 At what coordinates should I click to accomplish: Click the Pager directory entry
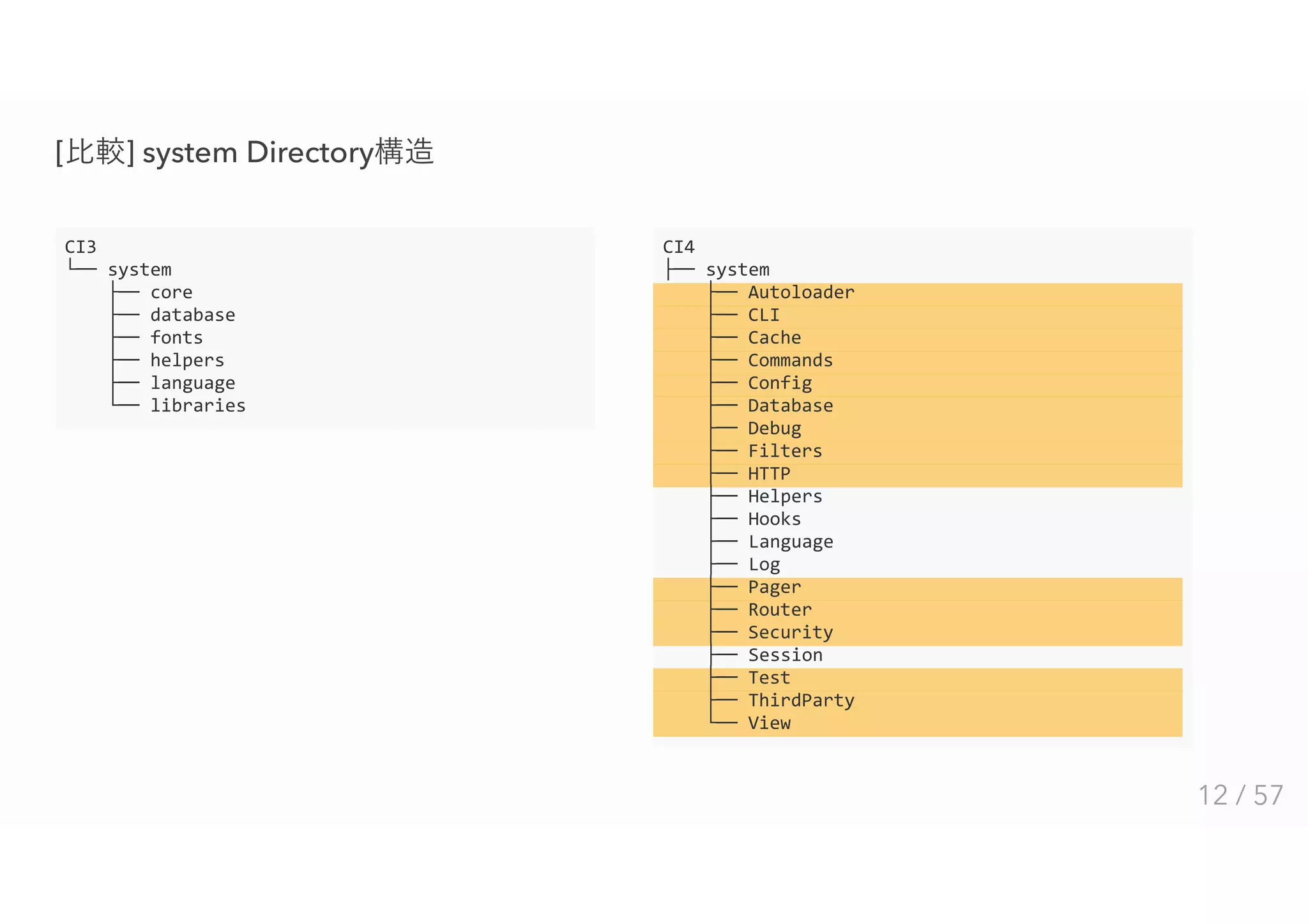point(774,587)
